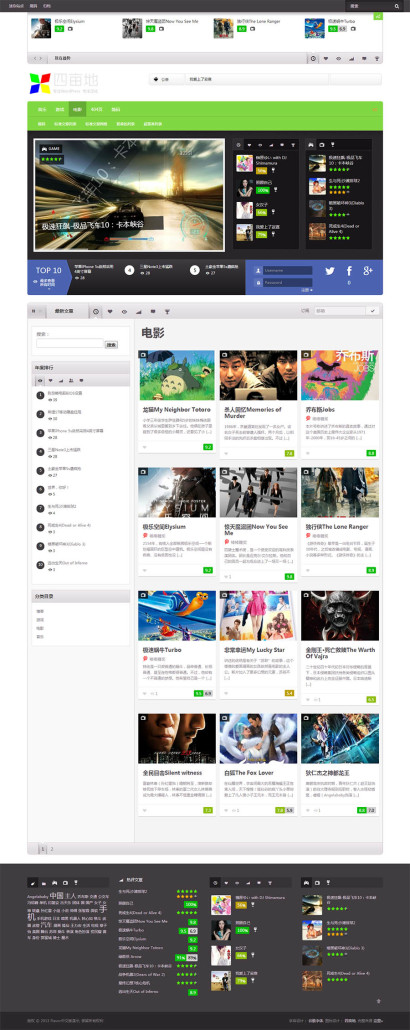The height and width of the screenshot is (1030, 410).
Task: Focus the search field in the top bar
Action: click(x=370, y=5)
